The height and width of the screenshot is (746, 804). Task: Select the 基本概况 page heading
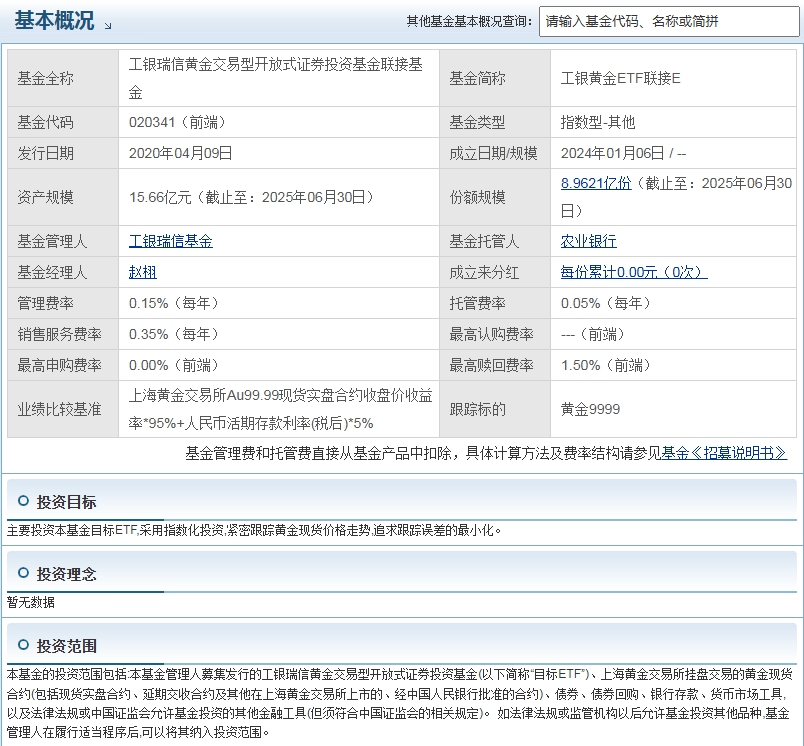coord(54,21)
